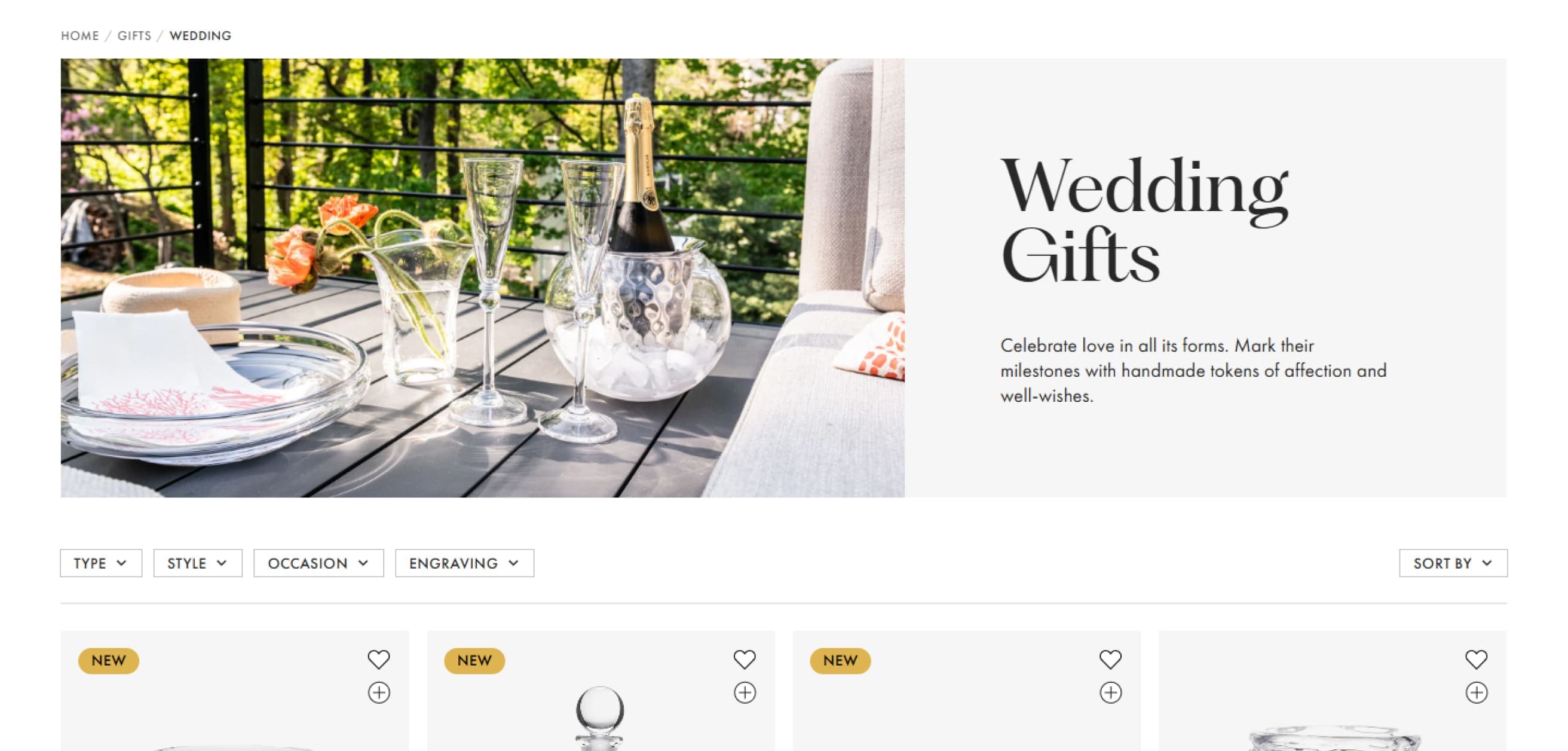Click the heart icon on third product card
1568x751 pixels.
click(x=1110, y=659)
